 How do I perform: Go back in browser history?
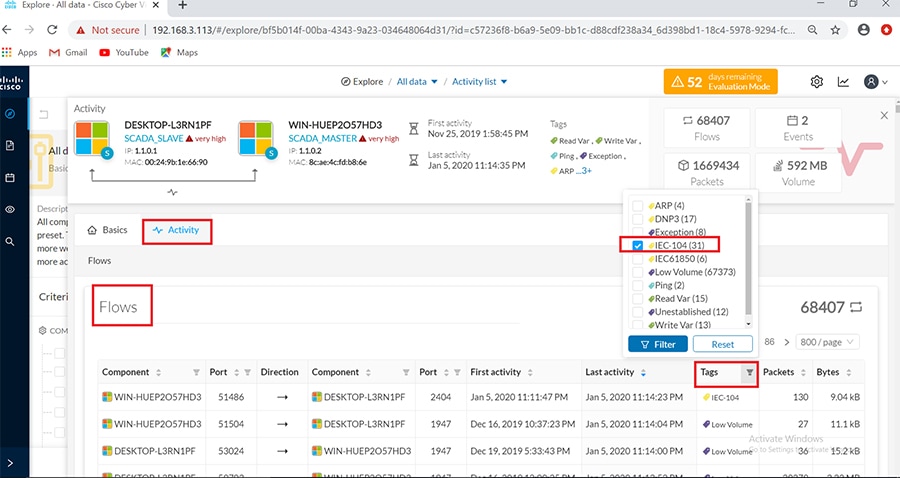pyautogui.click(x=6, y=30)
